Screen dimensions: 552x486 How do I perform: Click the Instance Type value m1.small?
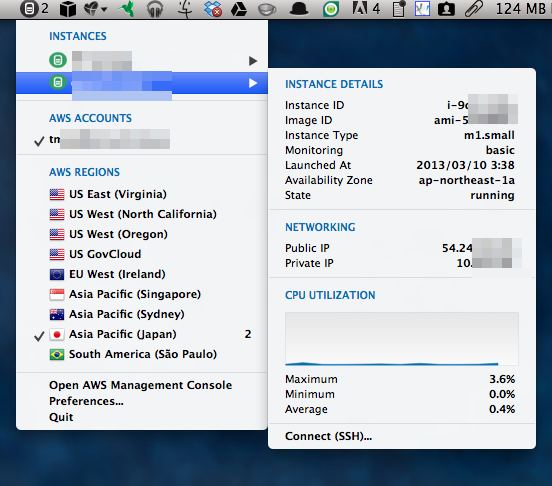click(x=489, y=135)
